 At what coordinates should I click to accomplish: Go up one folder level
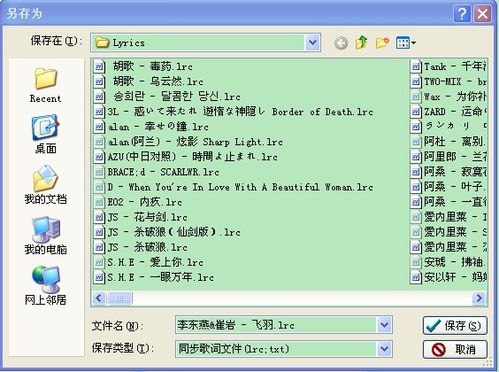pos(361,43)
